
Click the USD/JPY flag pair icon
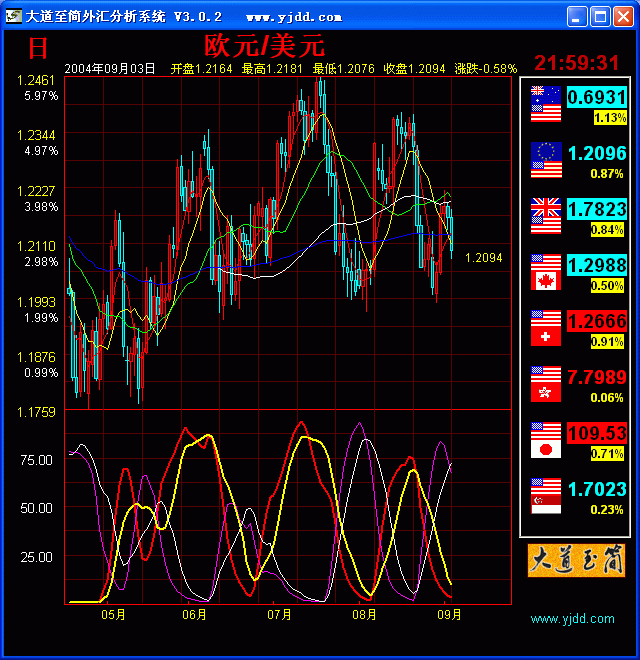click(546, 440)
